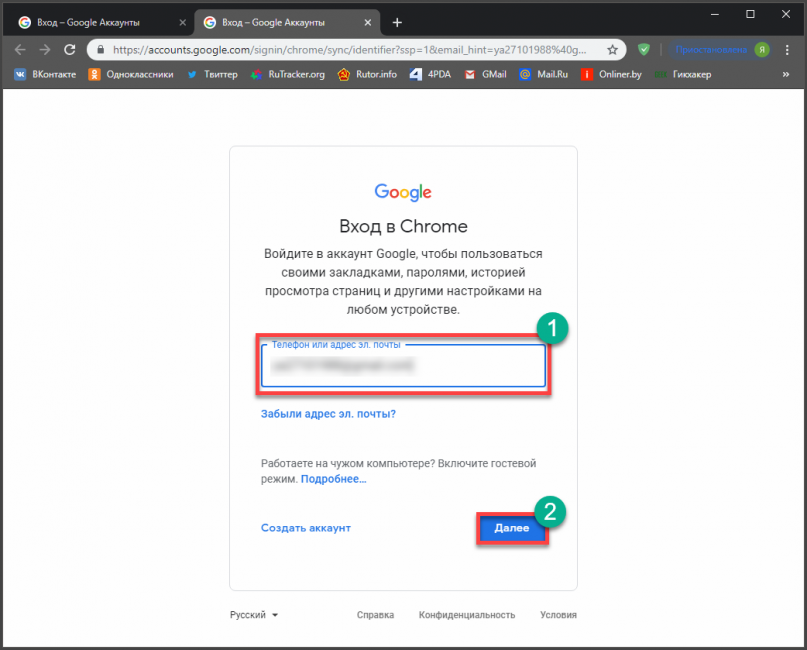Open the 4PDA bookmark
The height and width of the screenshot is (650, 807).
click(x=430, y=75)
